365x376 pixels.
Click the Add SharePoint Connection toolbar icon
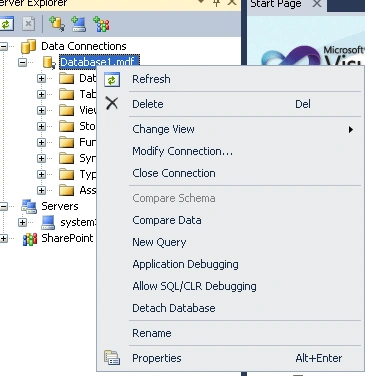coord(101,24)
